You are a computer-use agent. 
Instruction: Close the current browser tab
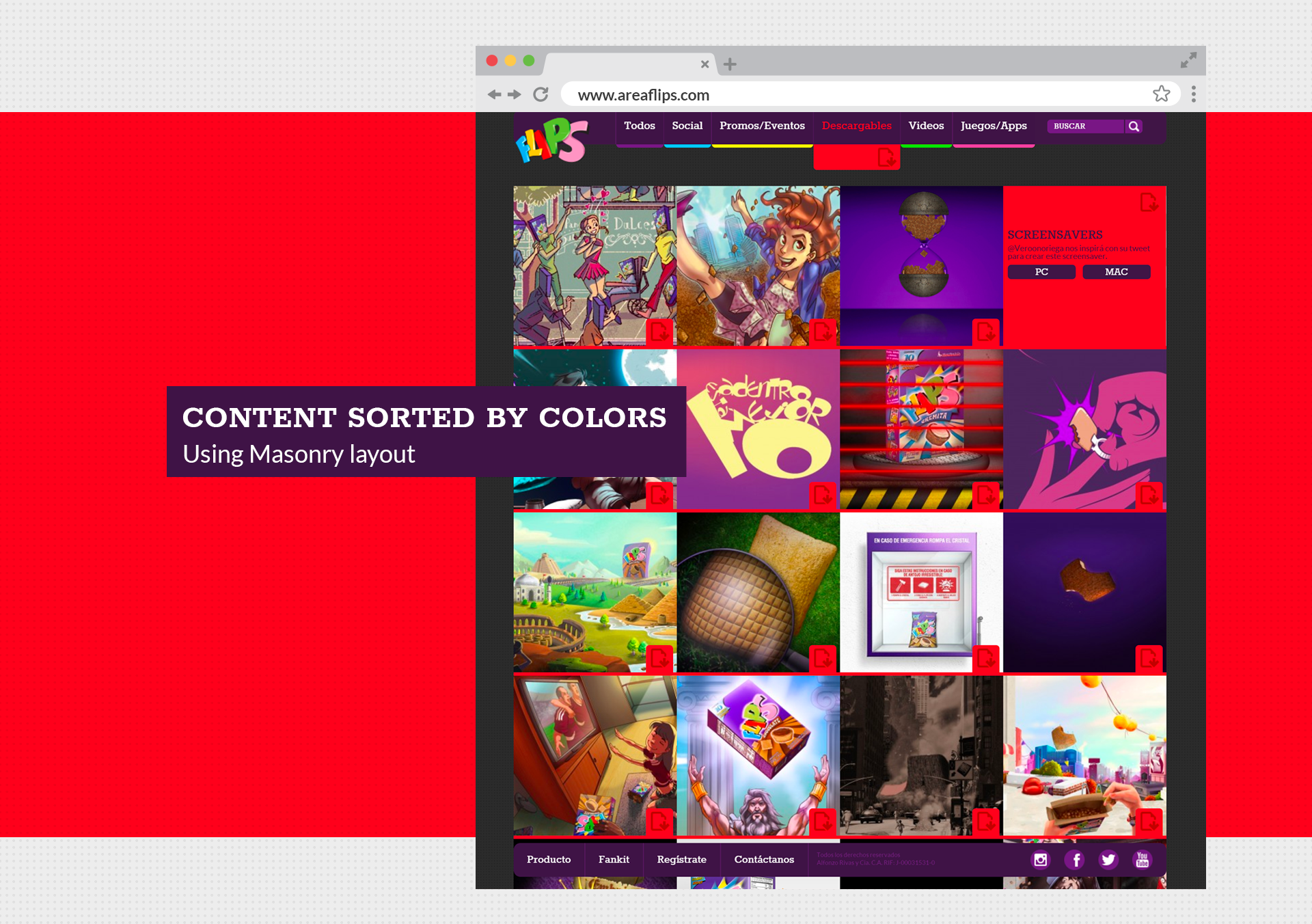pos(705,64)
